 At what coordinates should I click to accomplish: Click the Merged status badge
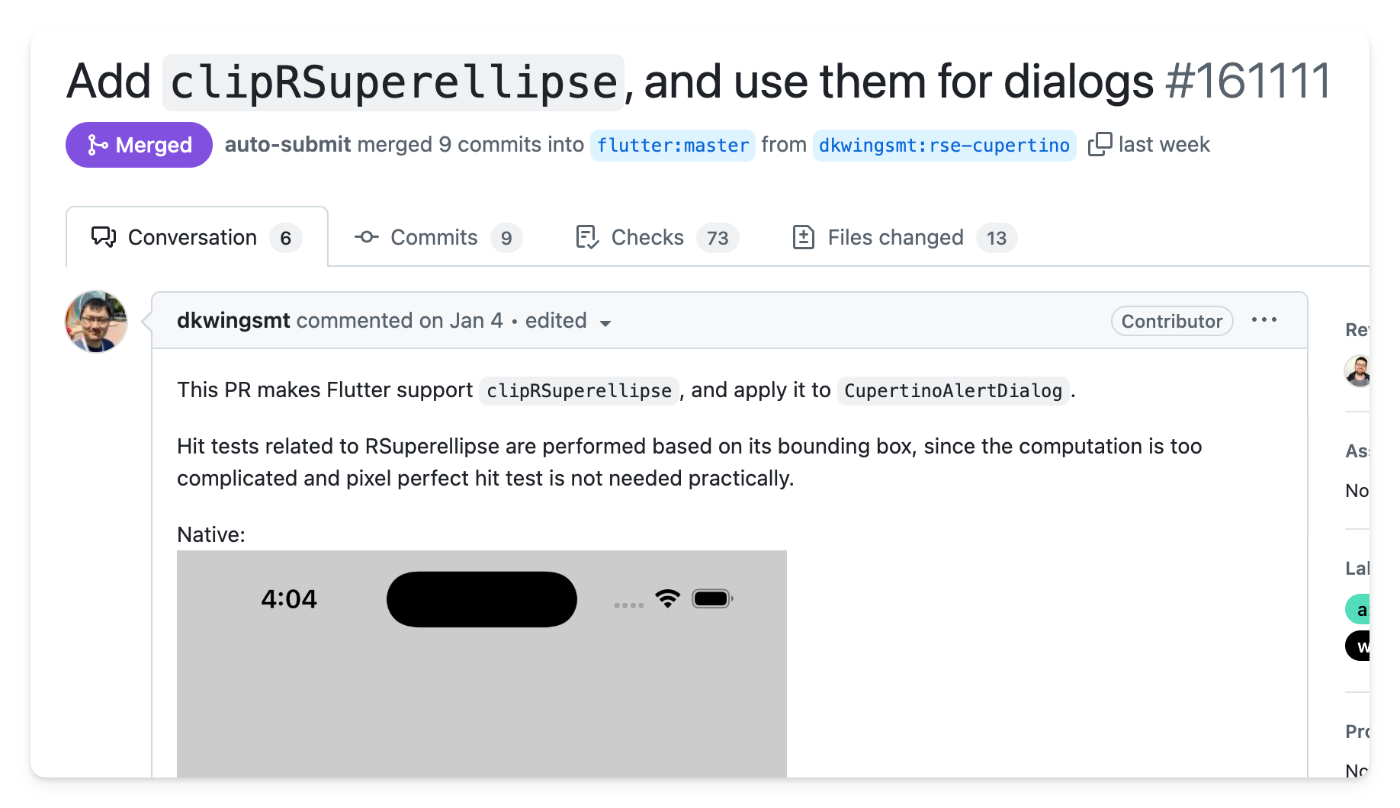point(139,145)
